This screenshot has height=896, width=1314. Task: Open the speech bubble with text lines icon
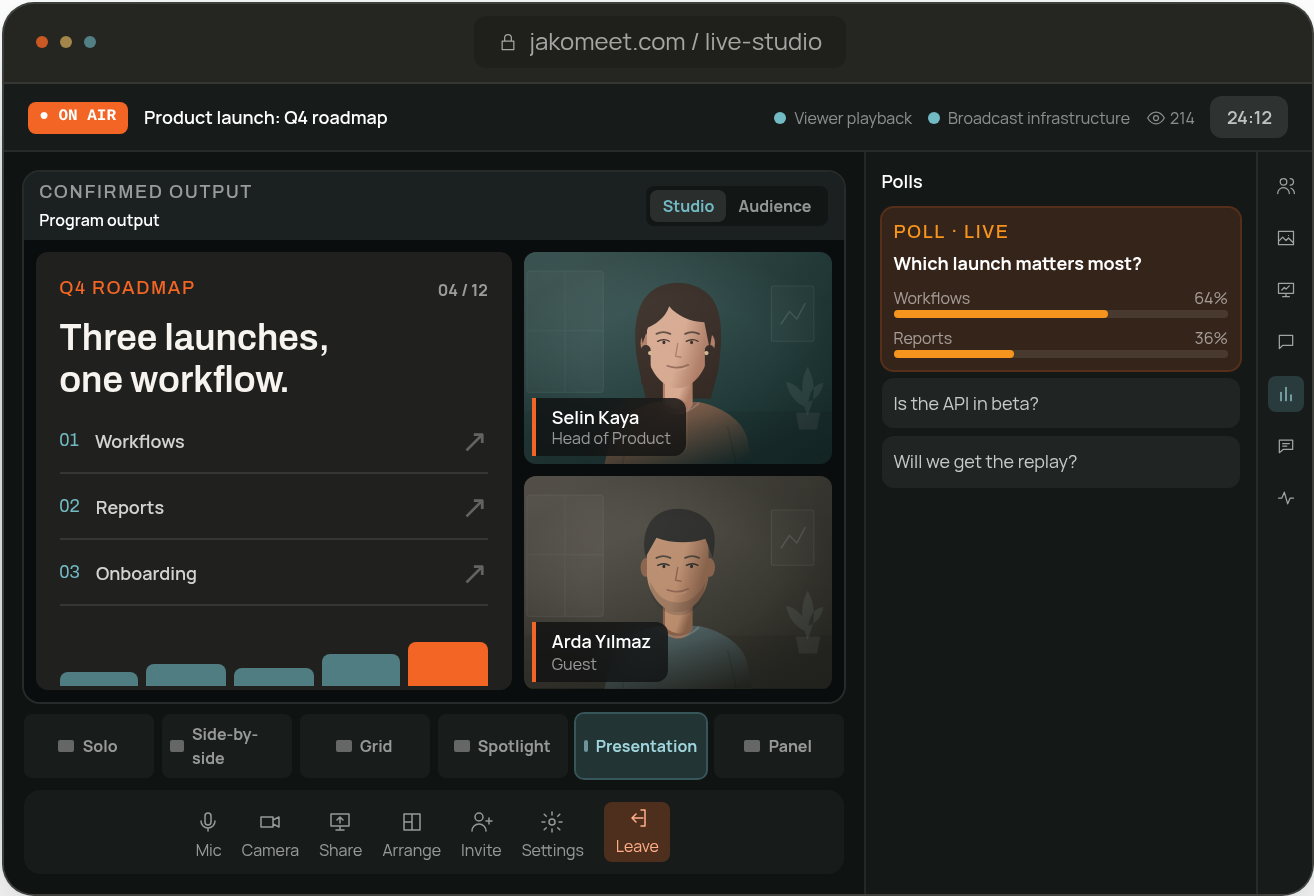pyautogui.click(x=1286, y=446)
